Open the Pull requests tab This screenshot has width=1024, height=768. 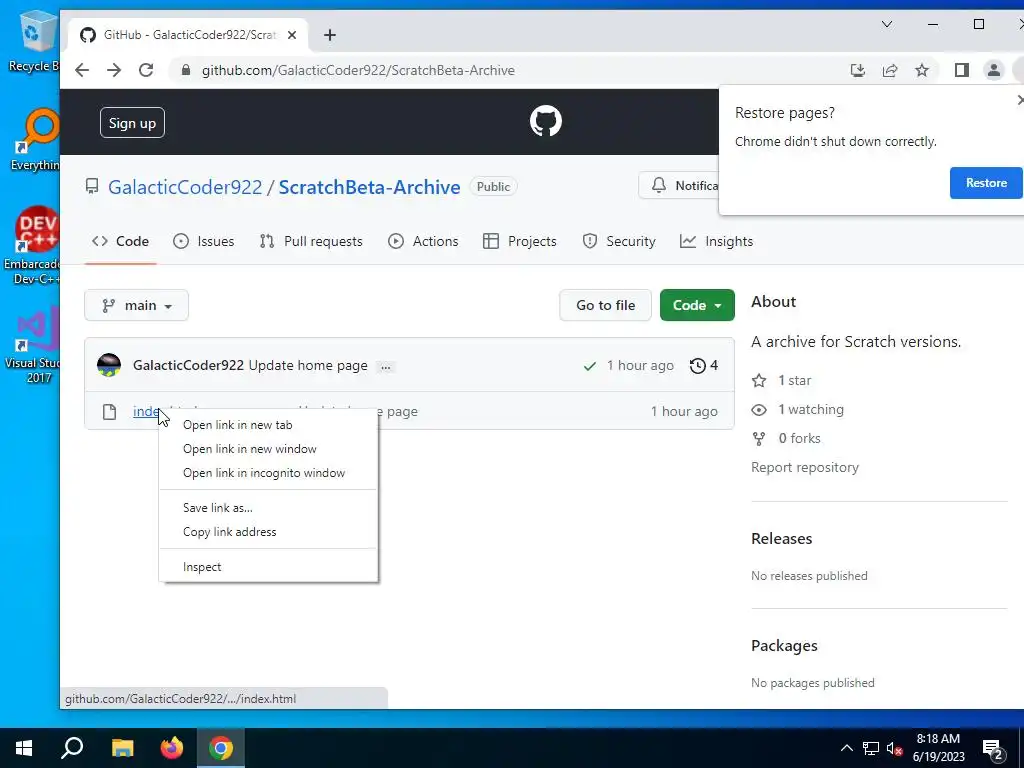pyautogui.click(x=310, y=242)
